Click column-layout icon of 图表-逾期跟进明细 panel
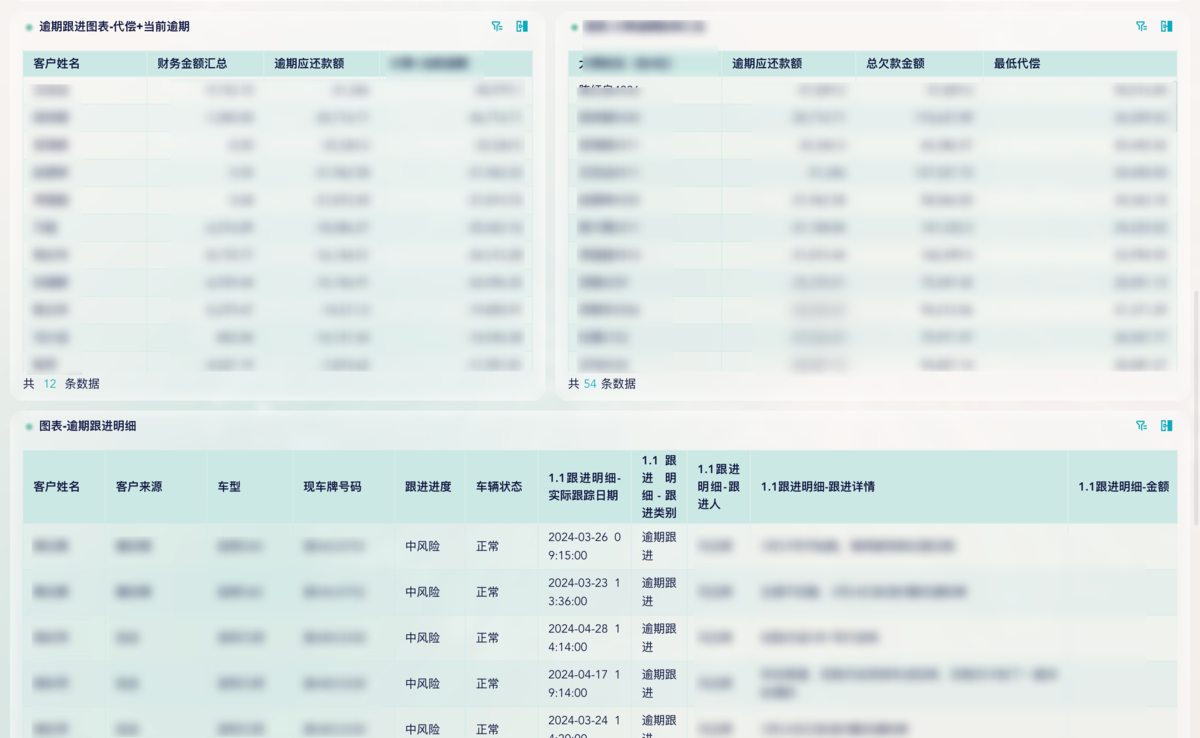The image size is (1200, 738). (x=1166, y=426)
